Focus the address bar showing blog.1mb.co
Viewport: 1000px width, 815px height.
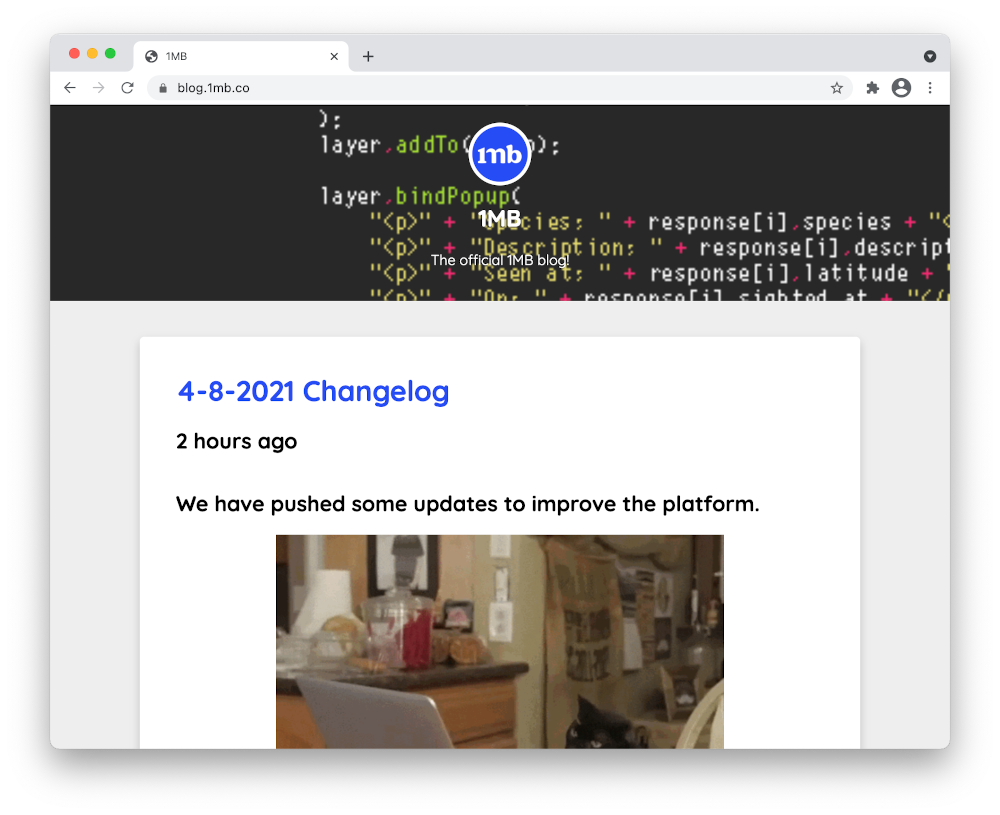point(500,88)
